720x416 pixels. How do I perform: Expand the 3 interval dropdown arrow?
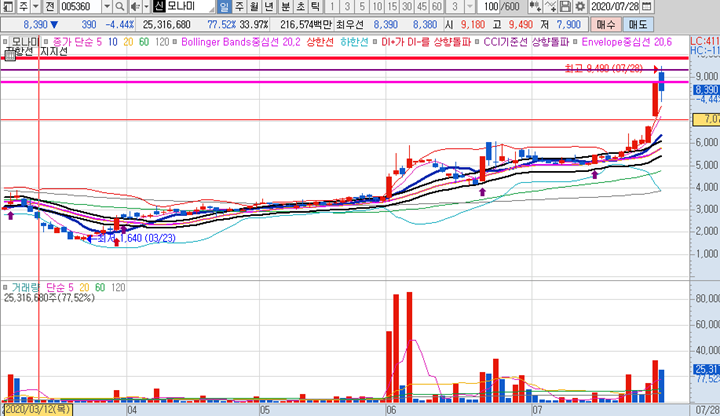click(470, 6)
